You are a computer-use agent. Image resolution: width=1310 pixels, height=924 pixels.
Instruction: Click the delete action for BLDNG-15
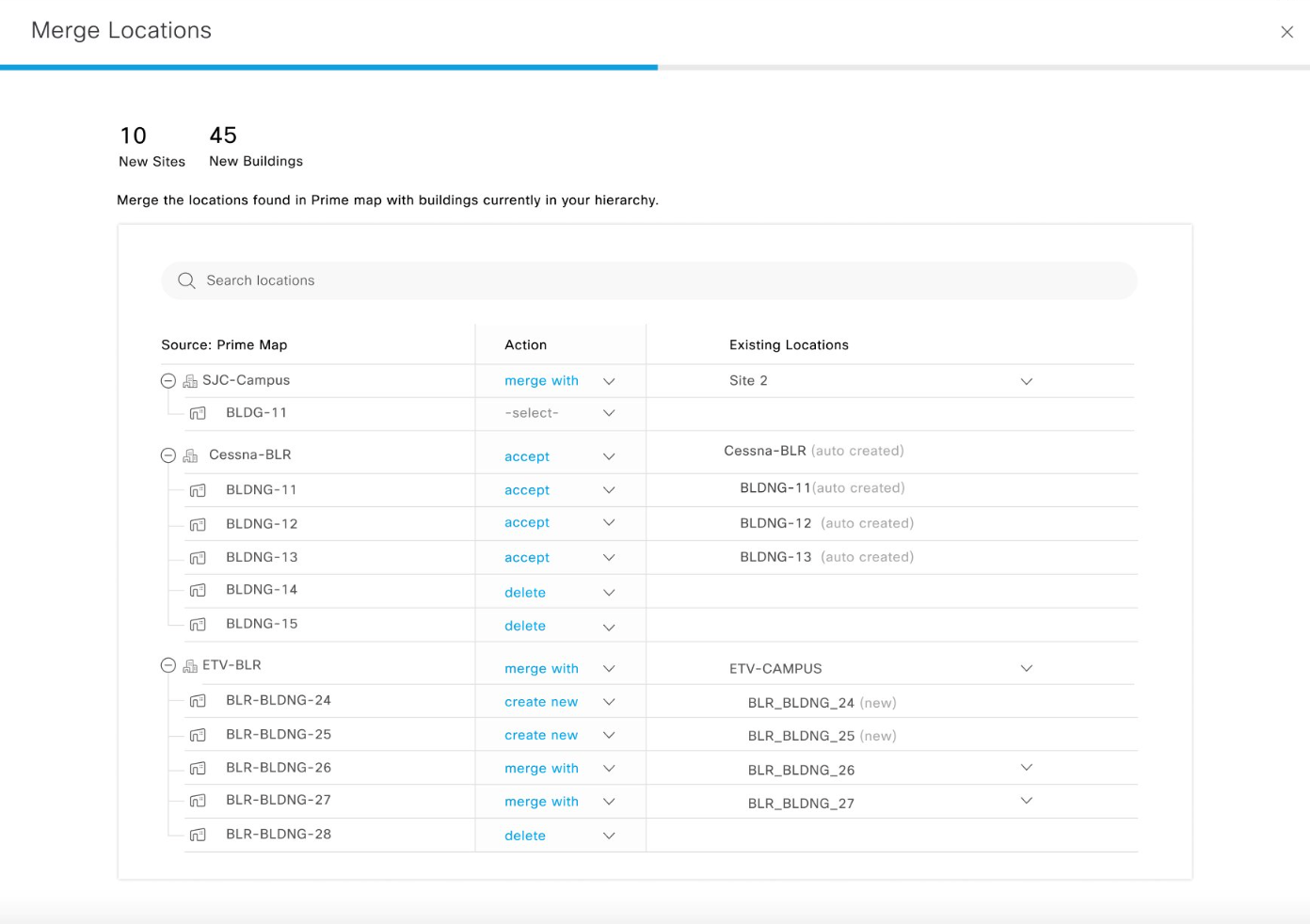pyautogui.click(x=525, y=626)
